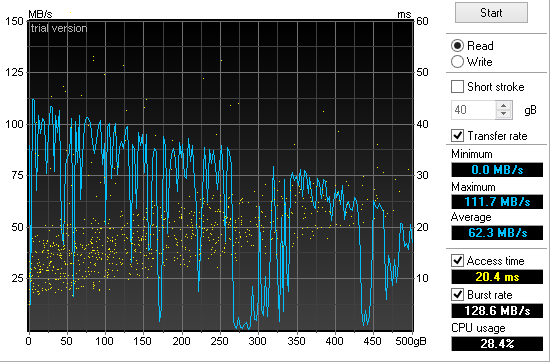Click the 250 label on the x-axis
Image resolution: width=550 pixels, height=362 pixels.
220,341
